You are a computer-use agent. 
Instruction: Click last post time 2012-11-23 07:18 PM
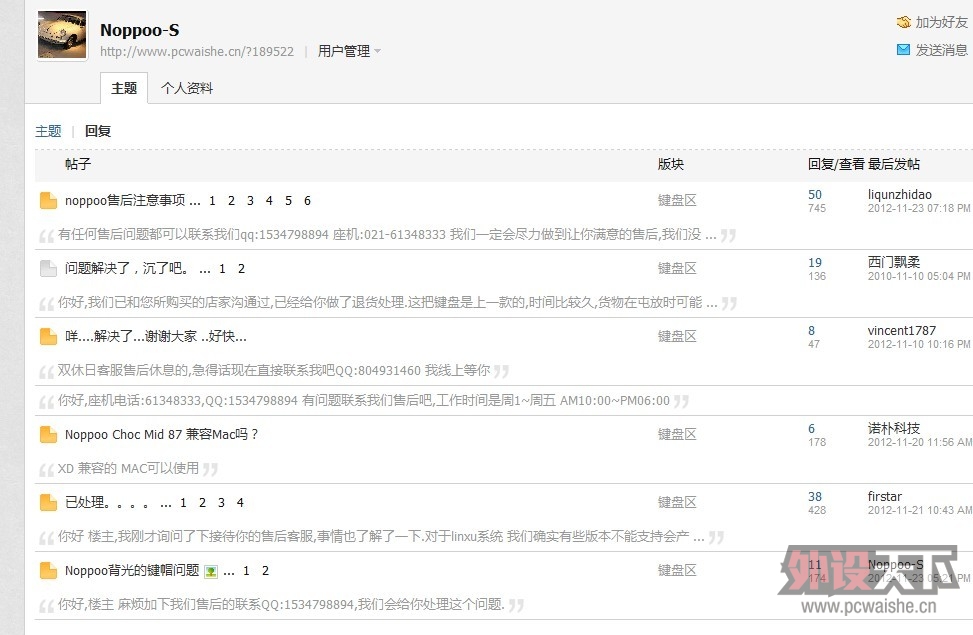919,209
